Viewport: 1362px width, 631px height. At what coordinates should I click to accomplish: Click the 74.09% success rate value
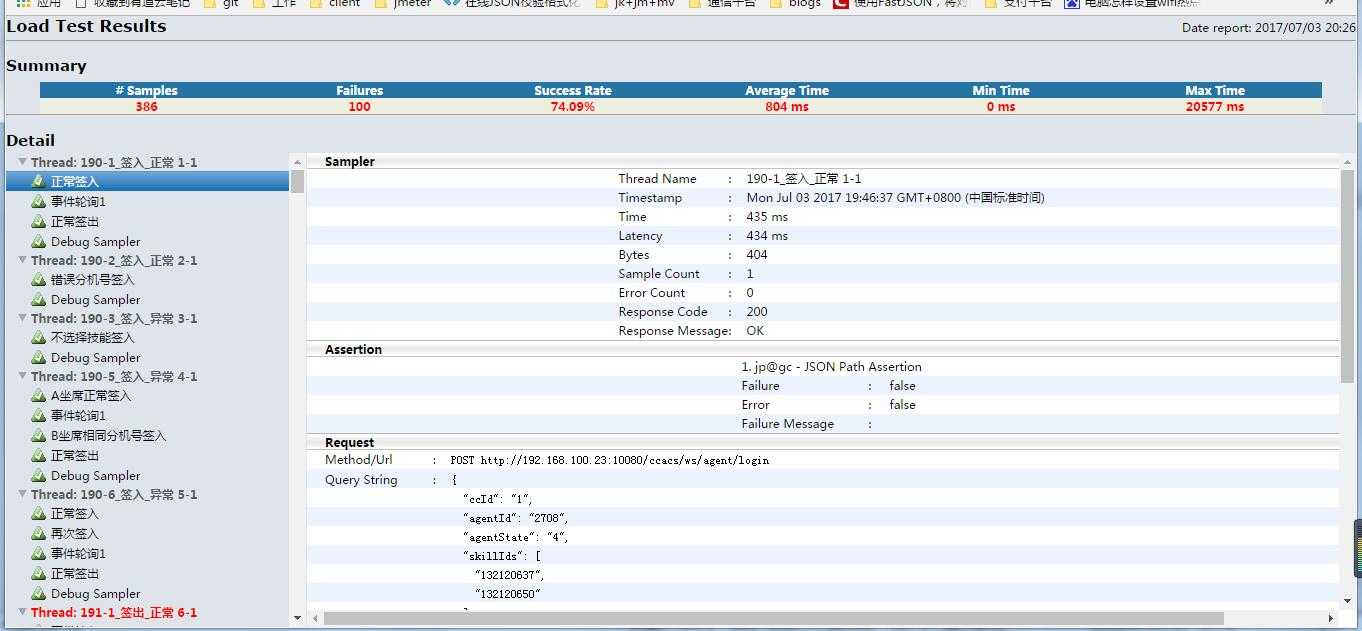pos(573,106)
